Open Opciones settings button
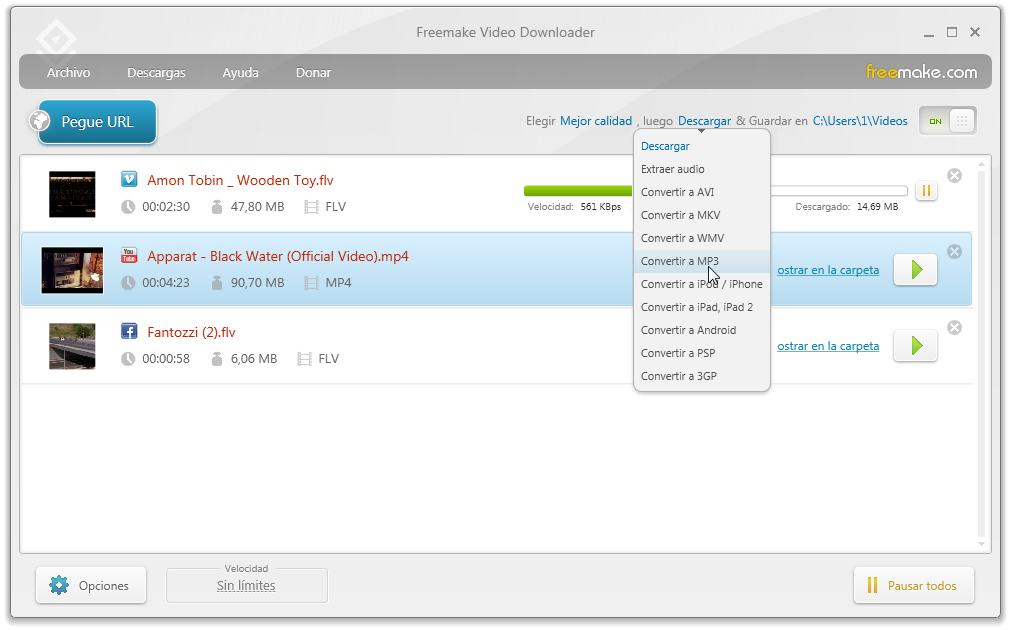The width and height of the screenshot is (1015, 630). [91, 585]
